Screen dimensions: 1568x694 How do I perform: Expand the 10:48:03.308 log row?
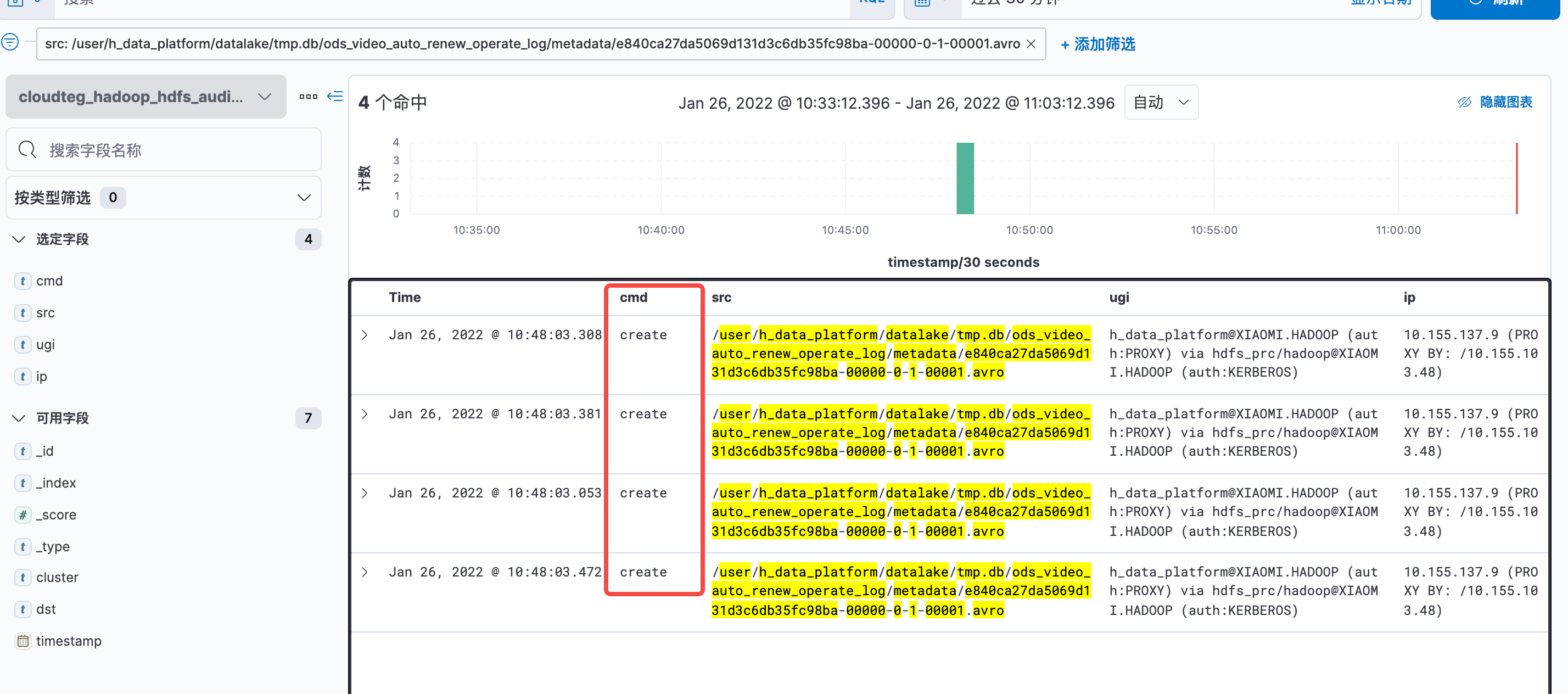tap(365, 335)
